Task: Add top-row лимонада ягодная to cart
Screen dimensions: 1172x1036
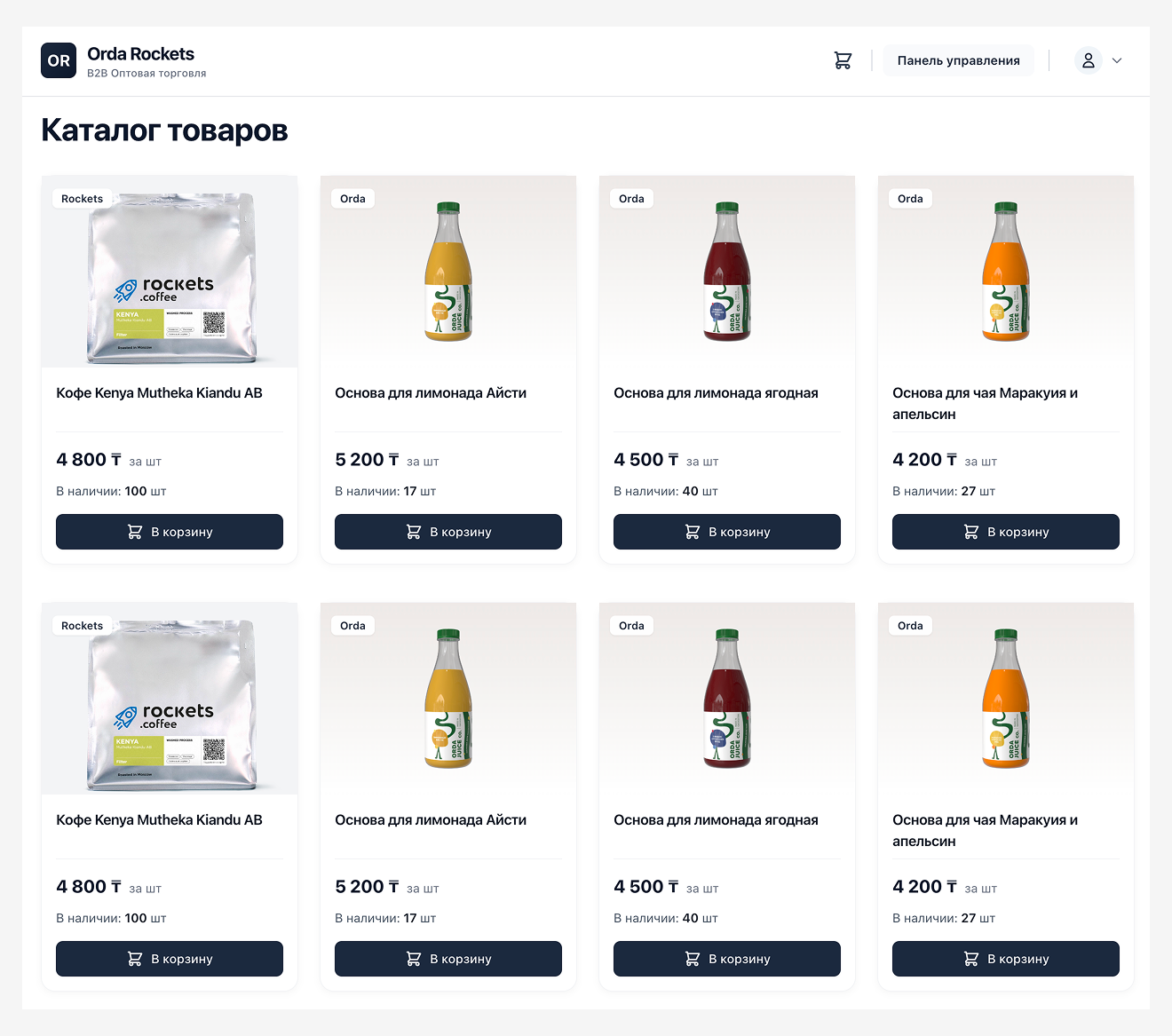Action: [727, 532]
